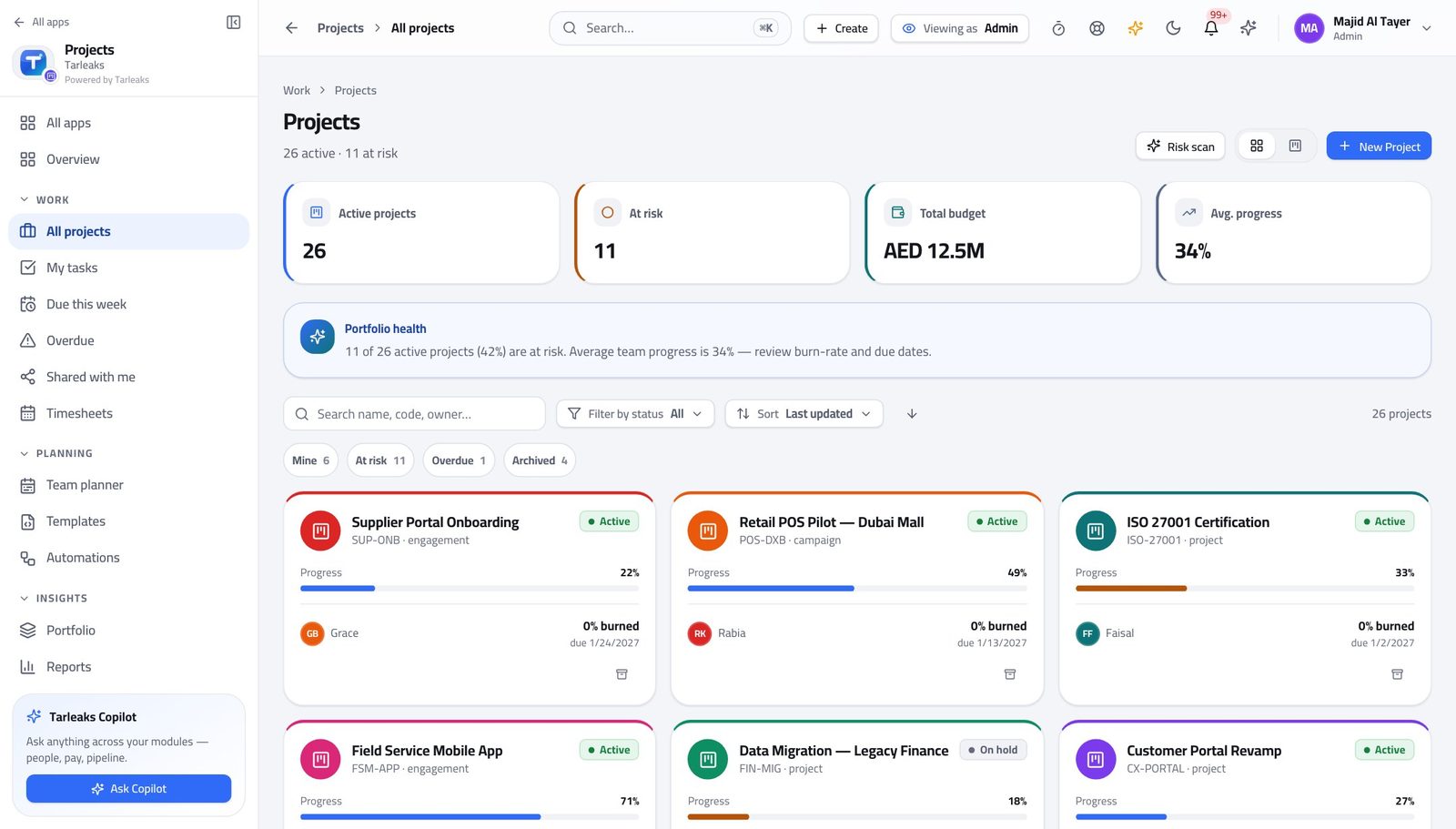Viewport: 1456px width, 829px height.
Task: Click Ask Copilot button
Action: pos(128,789)
